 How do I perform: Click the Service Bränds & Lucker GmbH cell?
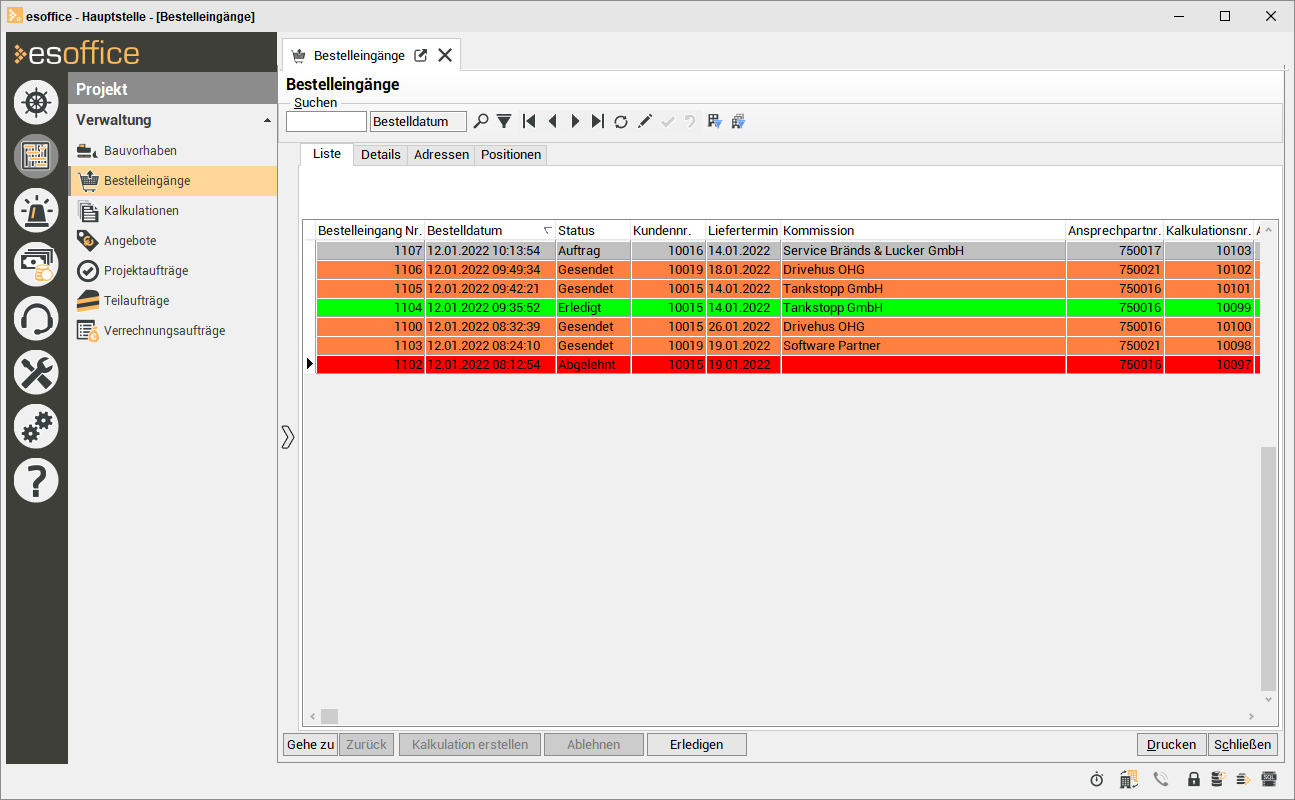(923, 251)
